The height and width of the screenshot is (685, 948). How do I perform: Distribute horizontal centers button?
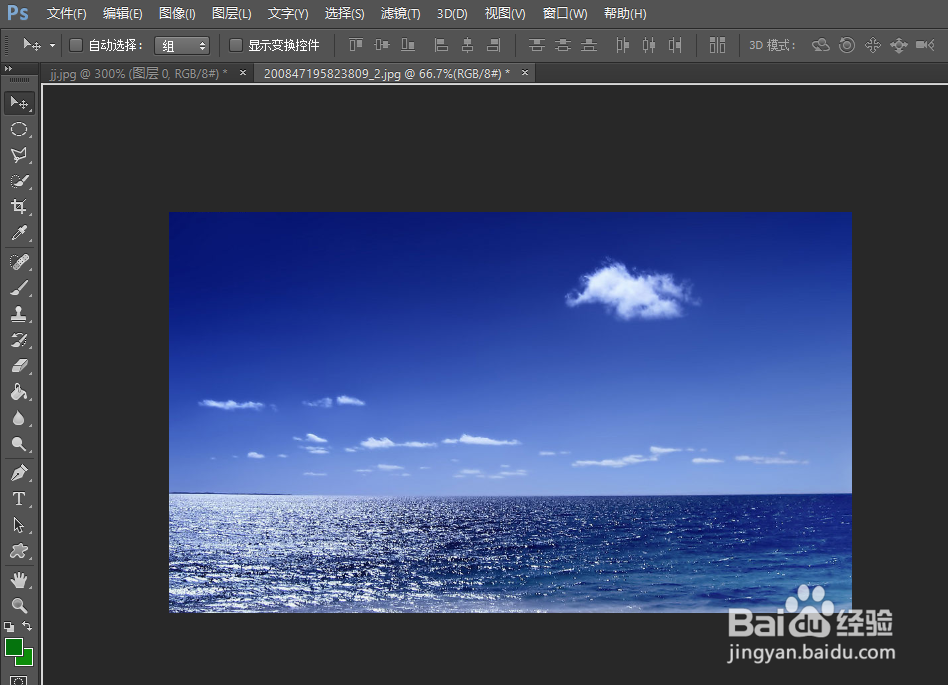click(x=649, y=45)
